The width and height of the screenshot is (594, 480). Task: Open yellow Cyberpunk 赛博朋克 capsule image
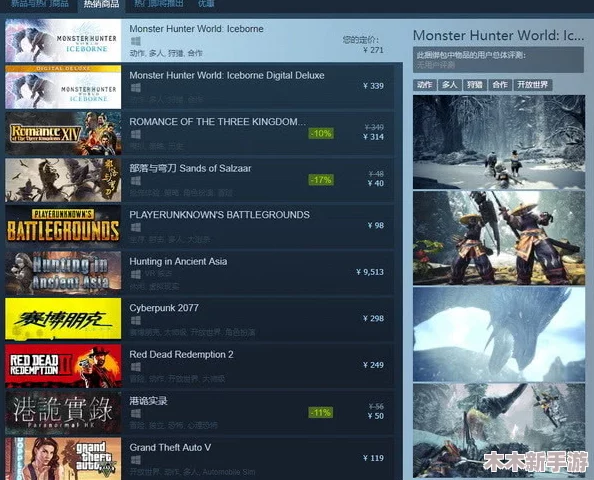tap(63, 319)
